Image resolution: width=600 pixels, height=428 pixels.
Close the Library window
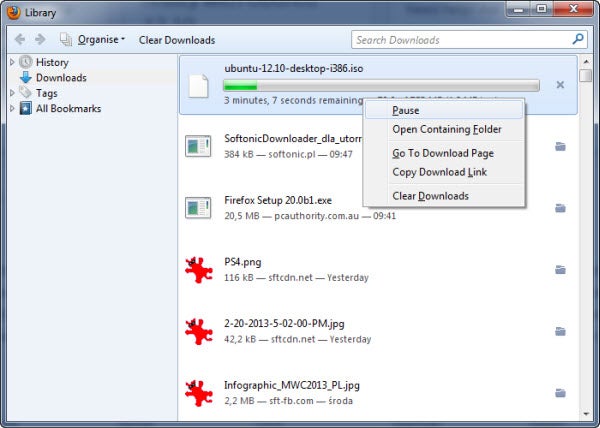click(573, 9)
